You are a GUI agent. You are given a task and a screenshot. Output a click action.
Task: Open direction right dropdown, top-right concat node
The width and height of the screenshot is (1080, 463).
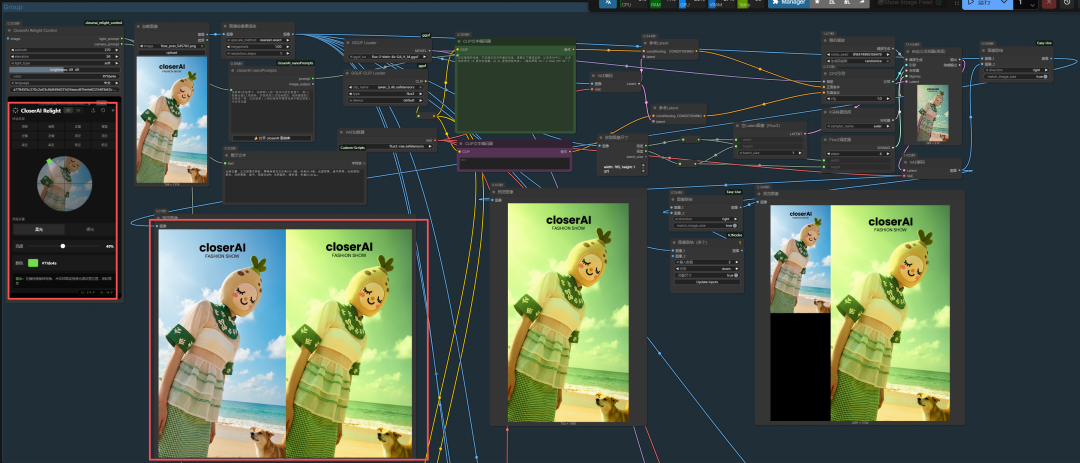[x=1016, y=70]
